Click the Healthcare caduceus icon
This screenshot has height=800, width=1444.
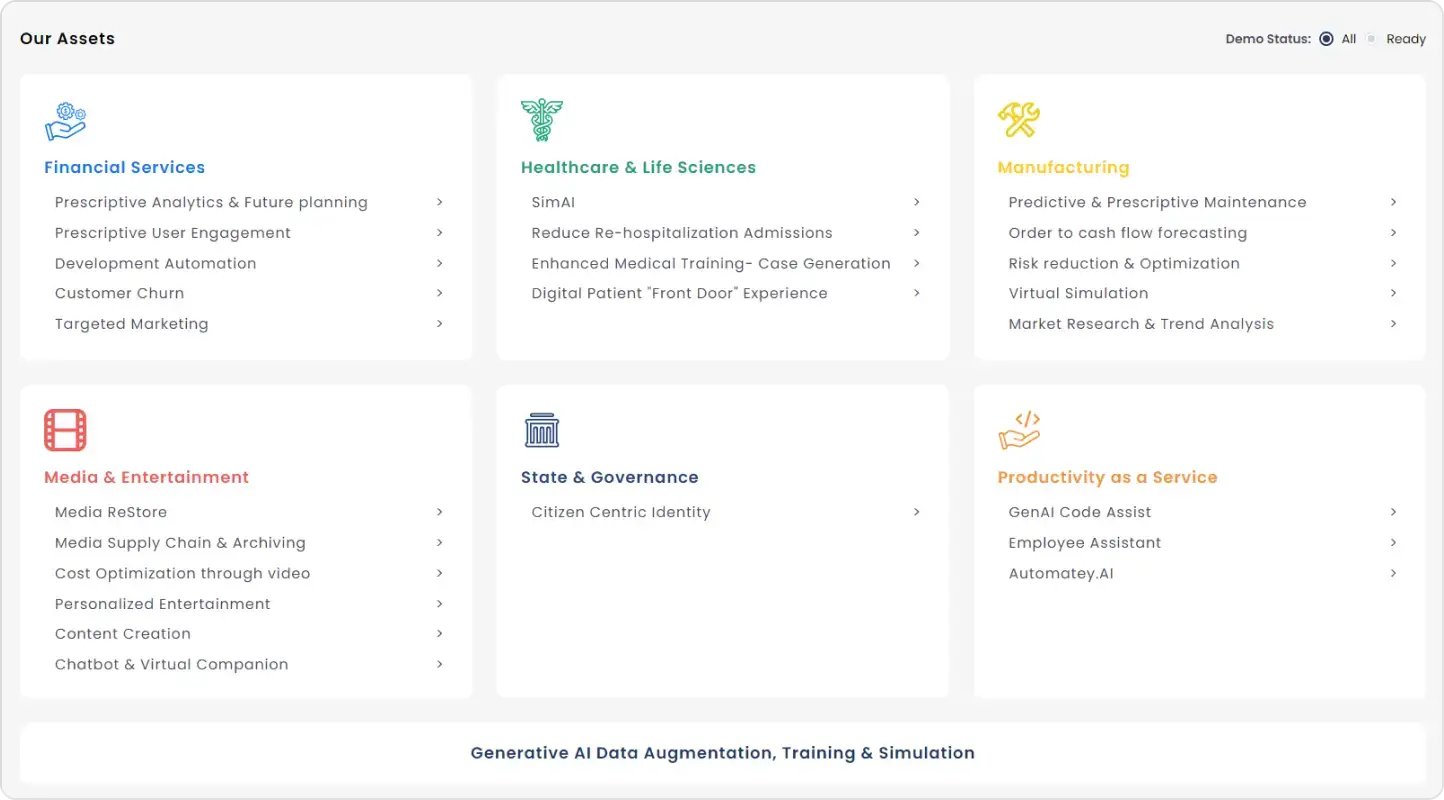[x=541, y=120]
